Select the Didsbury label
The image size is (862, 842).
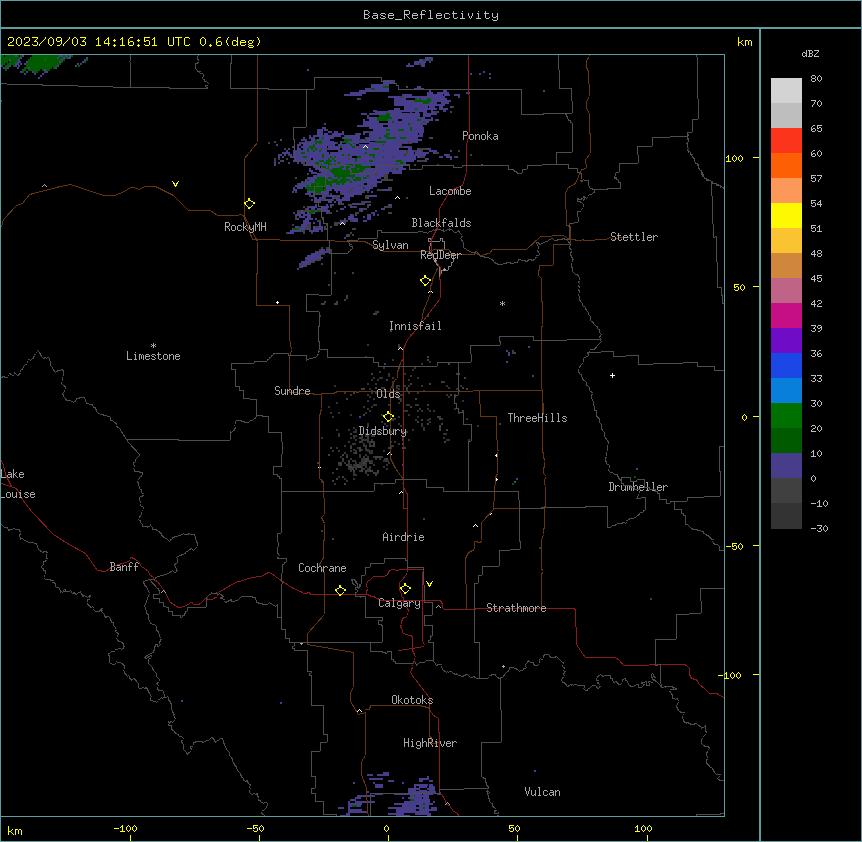pyautogui.click(x=383, y=431)
